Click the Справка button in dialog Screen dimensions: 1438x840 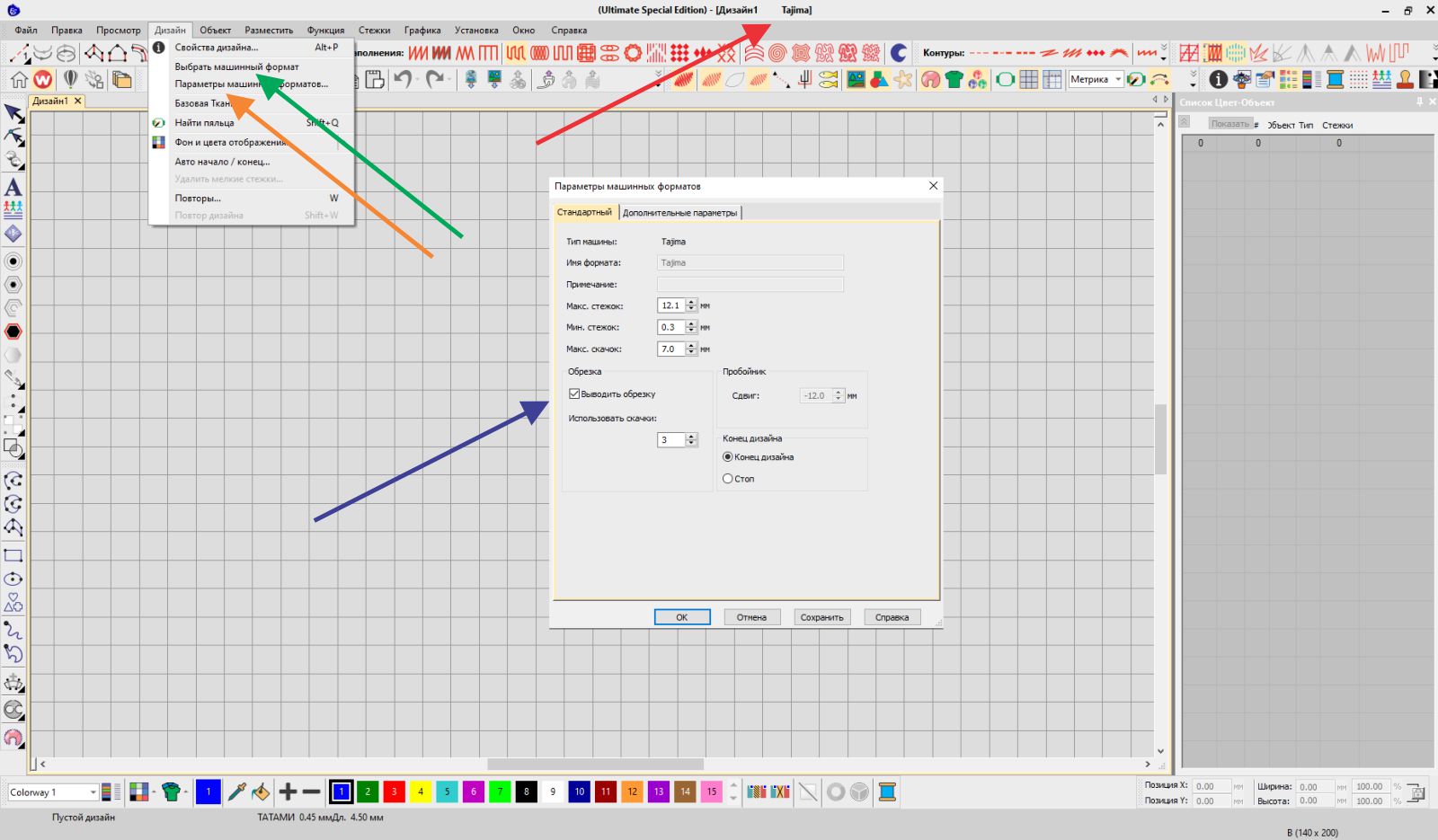pos(892,617)
